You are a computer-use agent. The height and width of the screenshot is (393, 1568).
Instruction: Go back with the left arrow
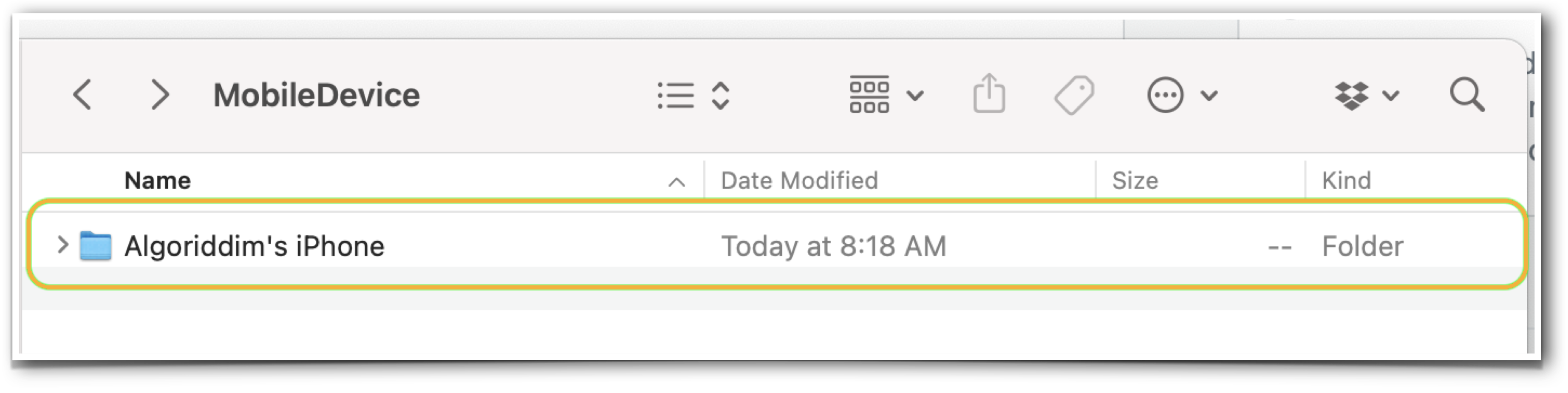(x=83, y=95)
